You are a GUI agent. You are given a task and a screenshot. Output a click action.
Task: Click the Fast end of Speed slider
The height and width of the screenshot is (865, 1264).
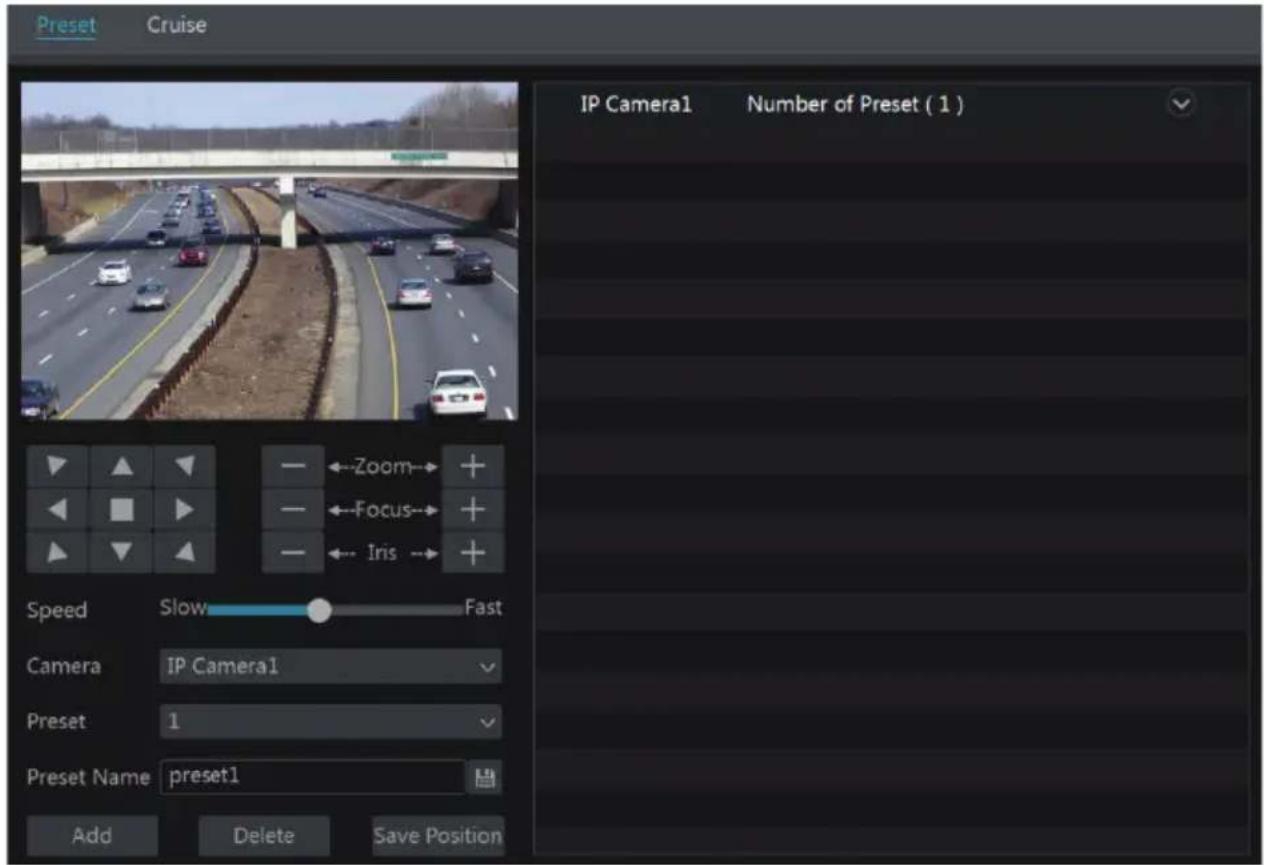[x=483, y=608]
